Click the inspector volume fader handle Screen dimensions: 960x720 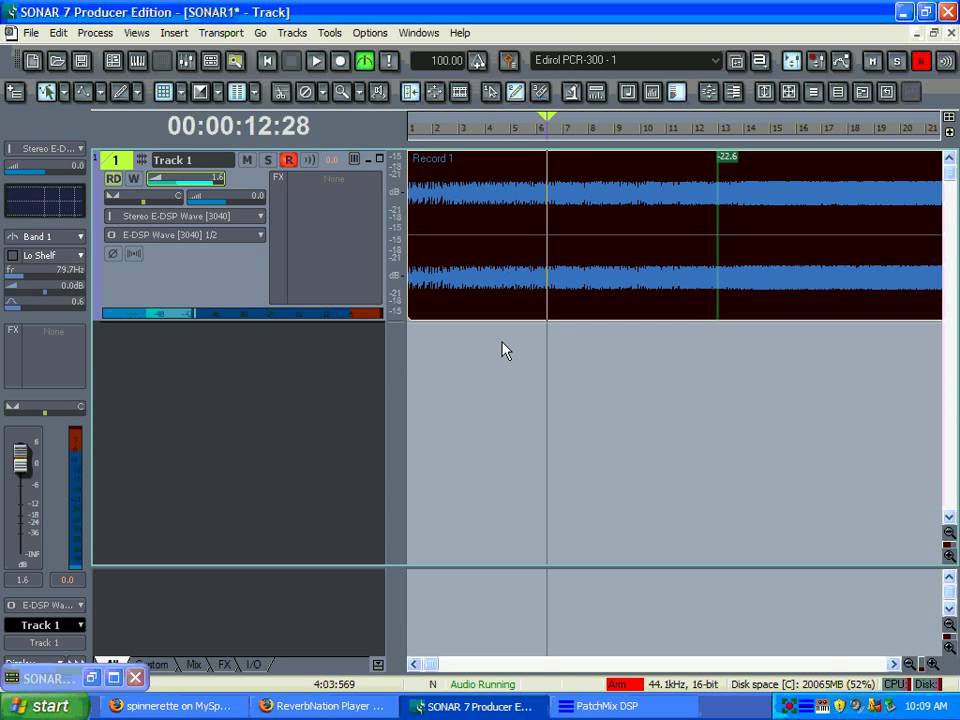pyautogui.click(x=20, y=458)
